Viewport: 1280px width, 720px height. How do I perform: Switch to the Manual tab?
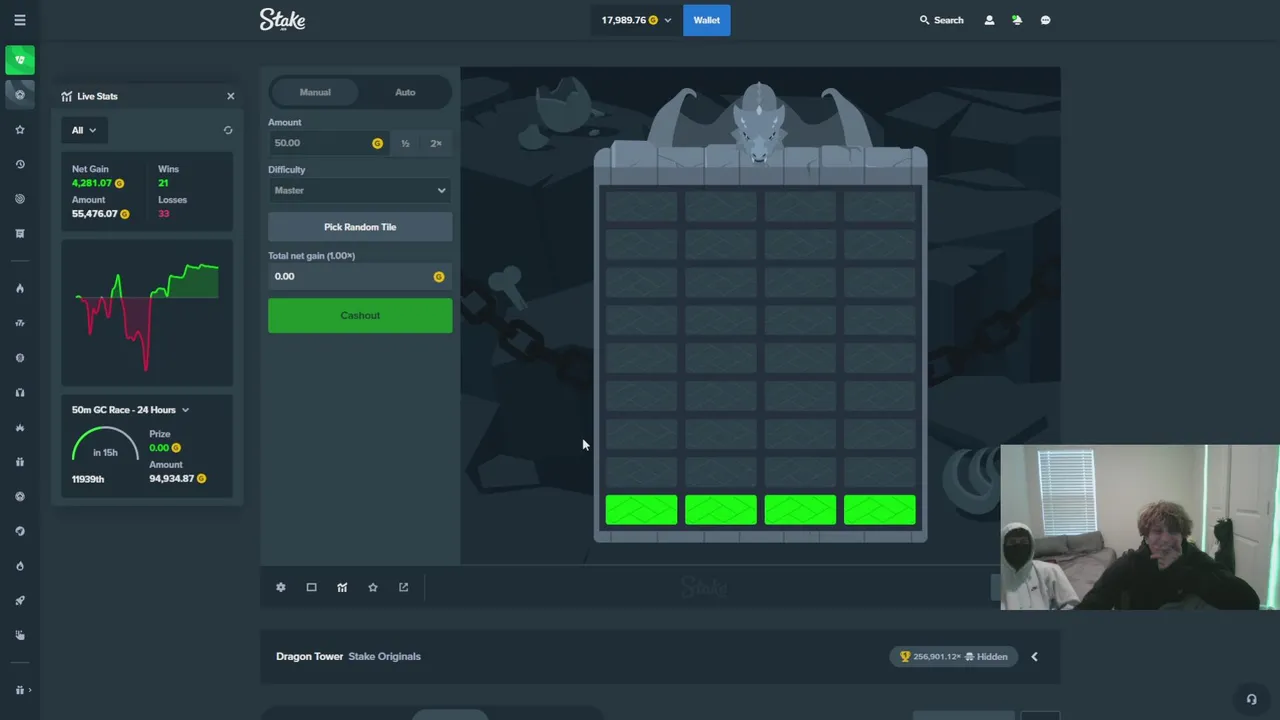click(315, 92)
